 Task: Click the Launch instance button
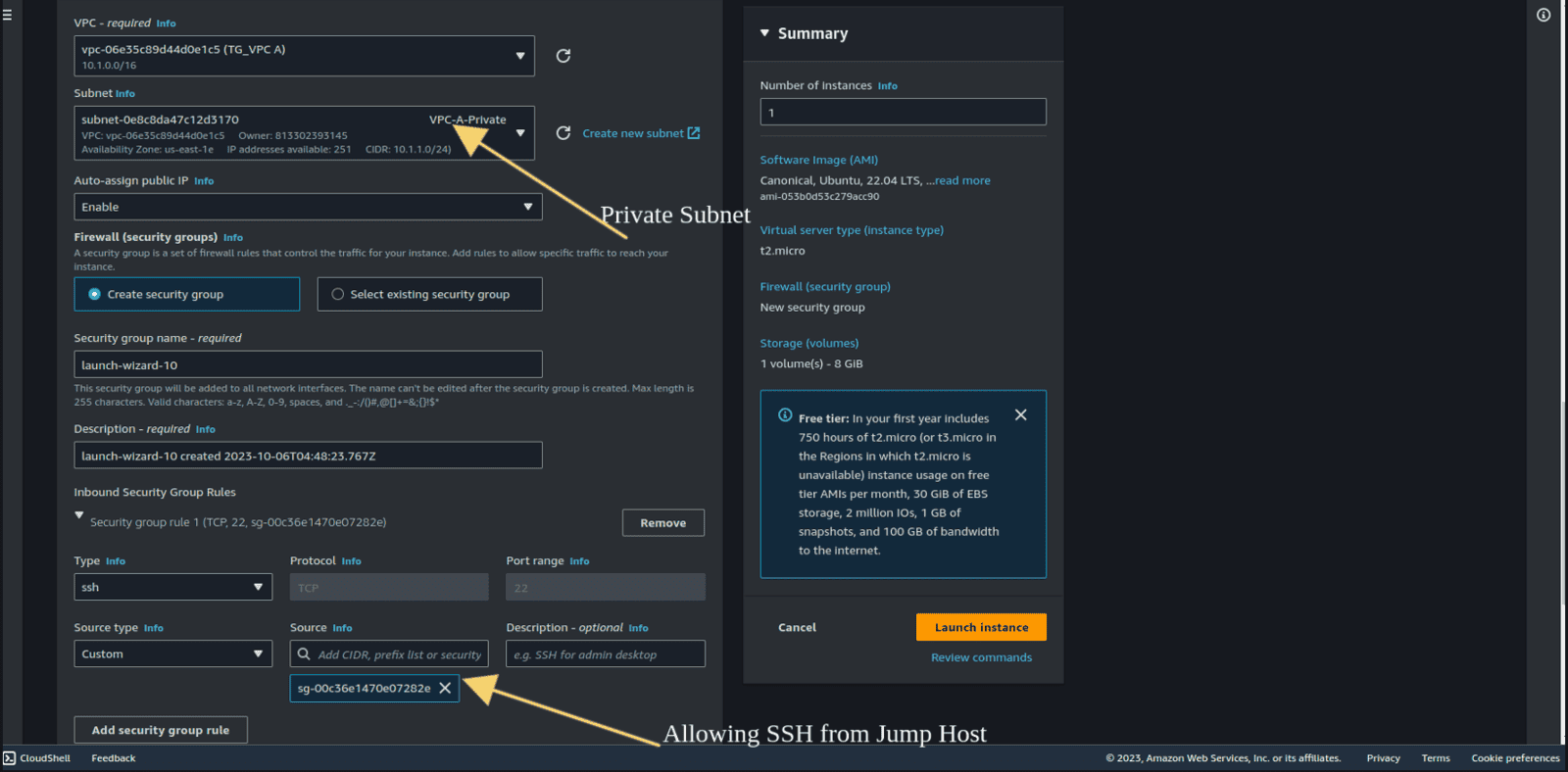981,627
